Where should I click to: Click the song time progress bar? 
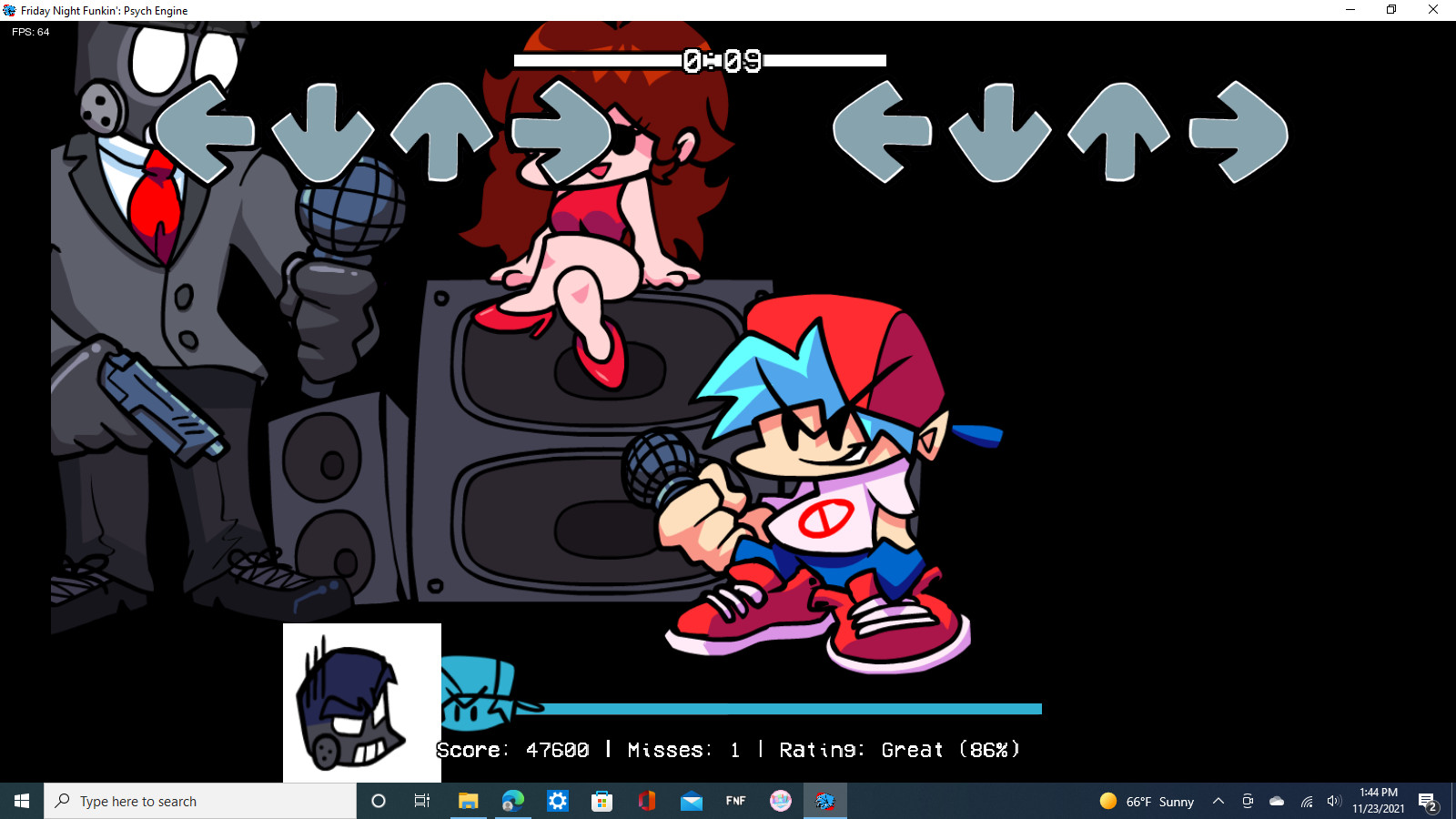(699, 61)
